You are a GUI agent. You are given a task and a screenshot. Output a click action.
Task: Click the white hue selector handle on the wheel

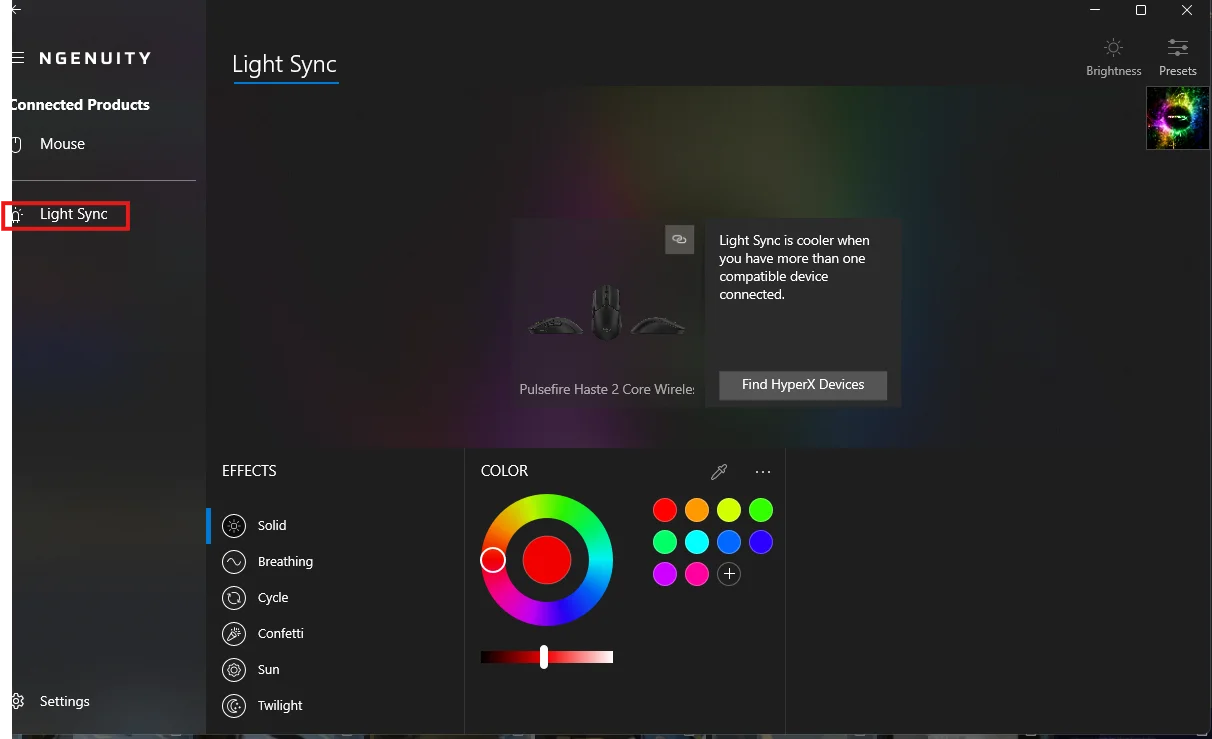(493, 560)
